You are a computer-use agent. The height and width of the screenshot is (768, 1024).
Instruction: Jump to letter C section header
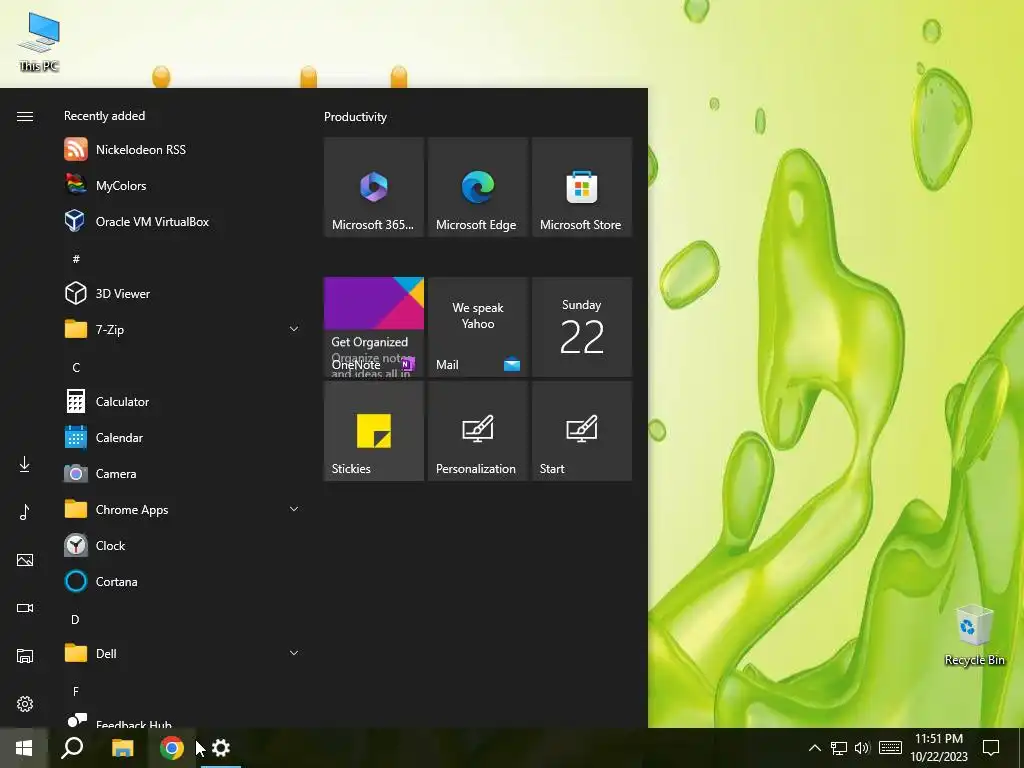tap(76, 368)
